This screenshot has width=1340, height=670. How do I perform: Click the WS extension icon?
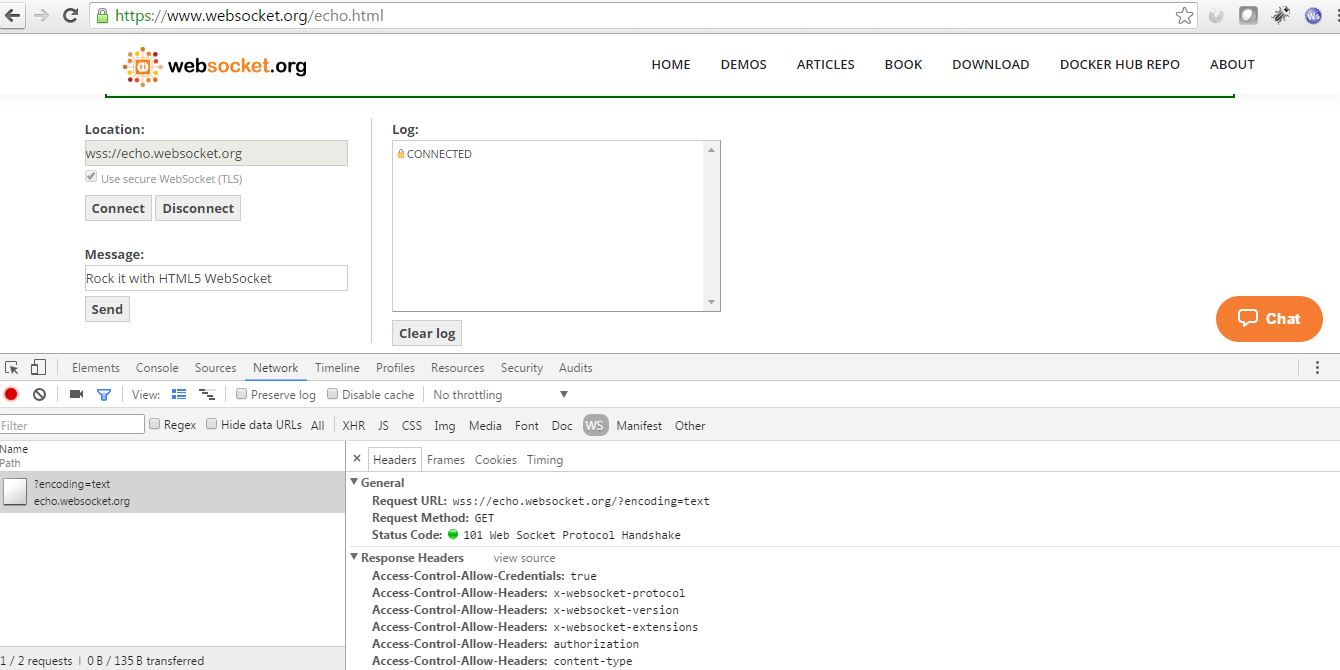point(1313,15)
